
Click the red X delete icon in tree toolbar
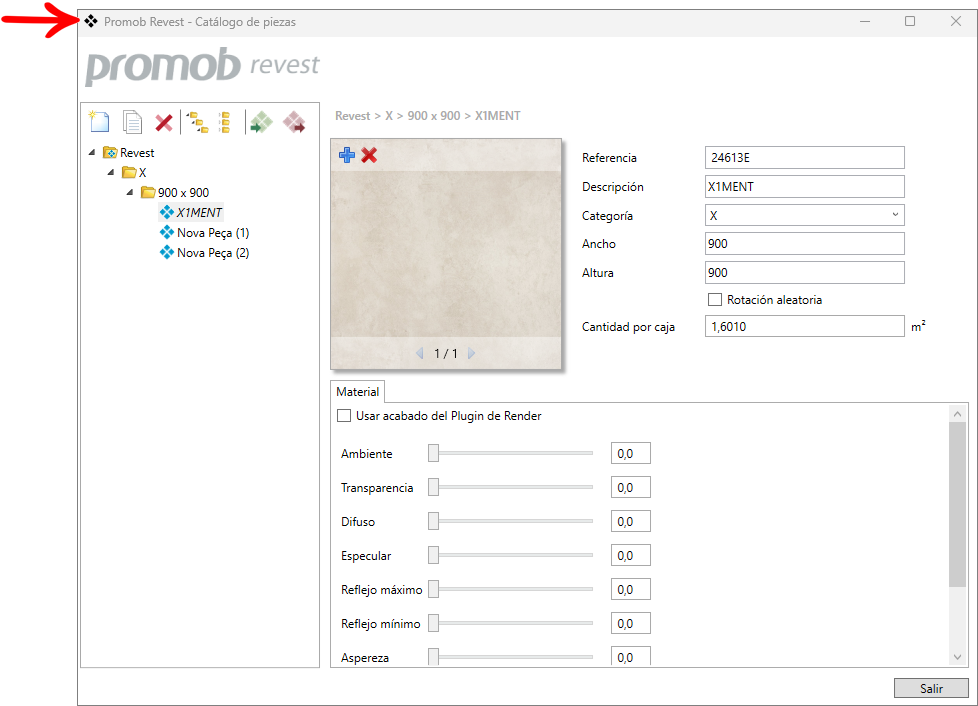164,122
